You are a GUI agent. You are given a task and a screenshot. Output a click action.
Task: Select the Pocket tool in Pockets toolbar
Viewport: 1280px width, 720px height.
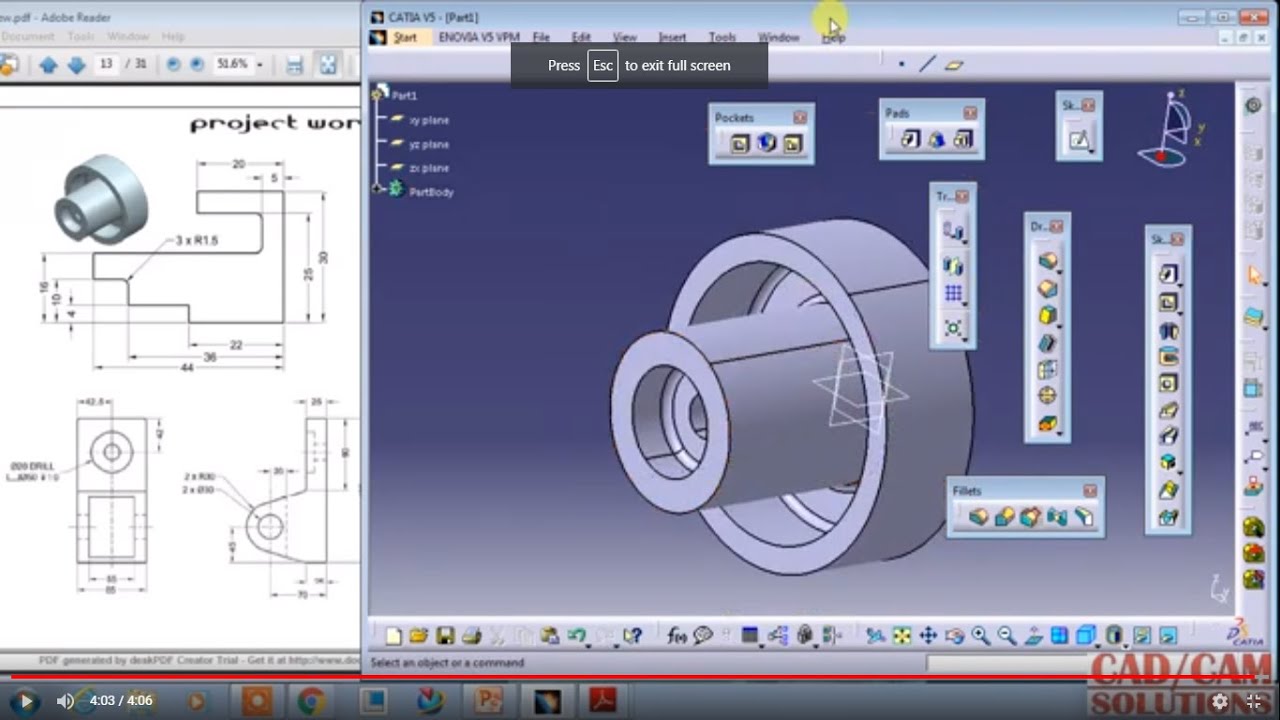(x=739, y=144)
